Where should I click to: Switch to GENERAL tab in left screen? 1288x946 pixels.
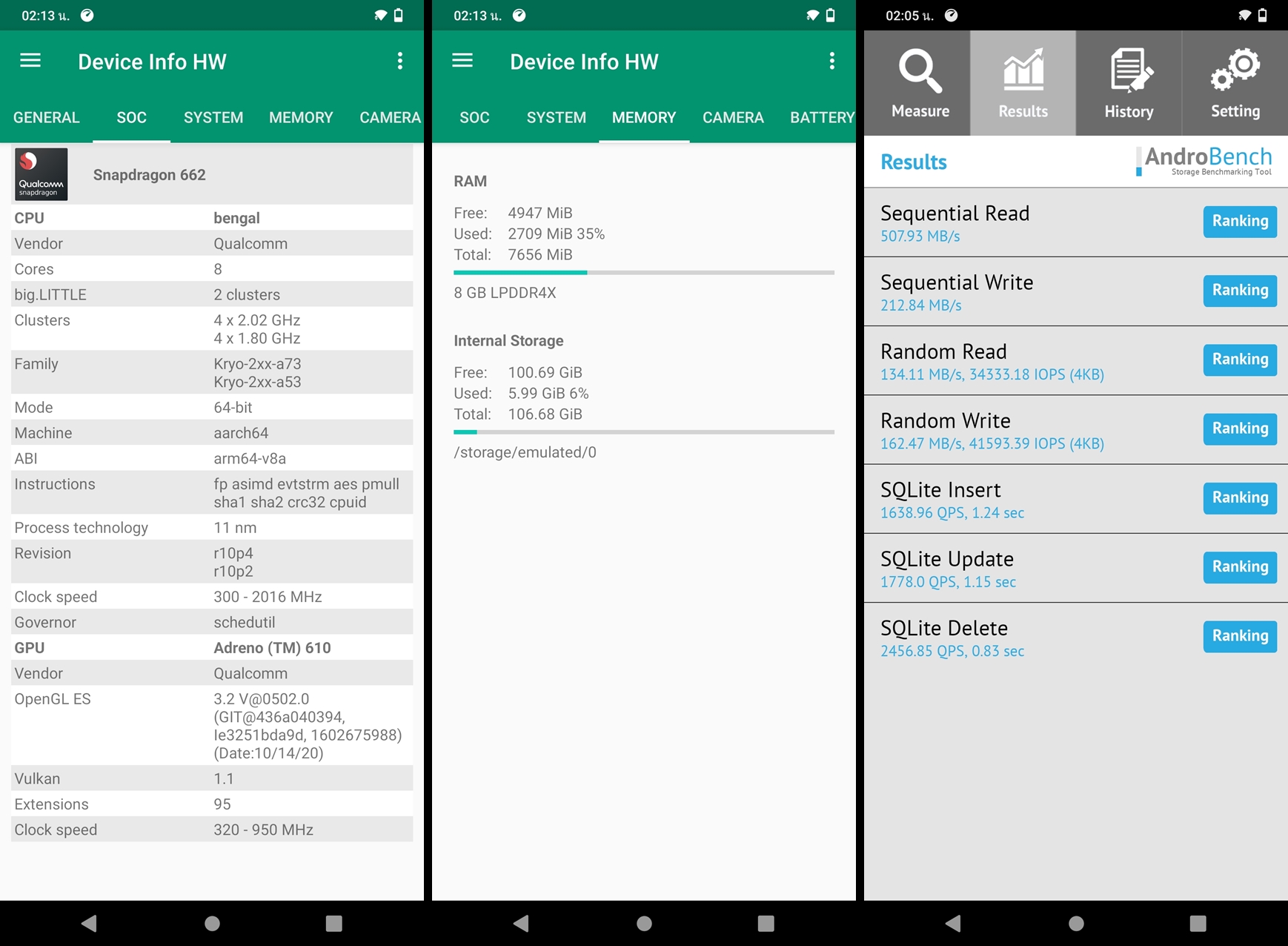tap(46, 117)
